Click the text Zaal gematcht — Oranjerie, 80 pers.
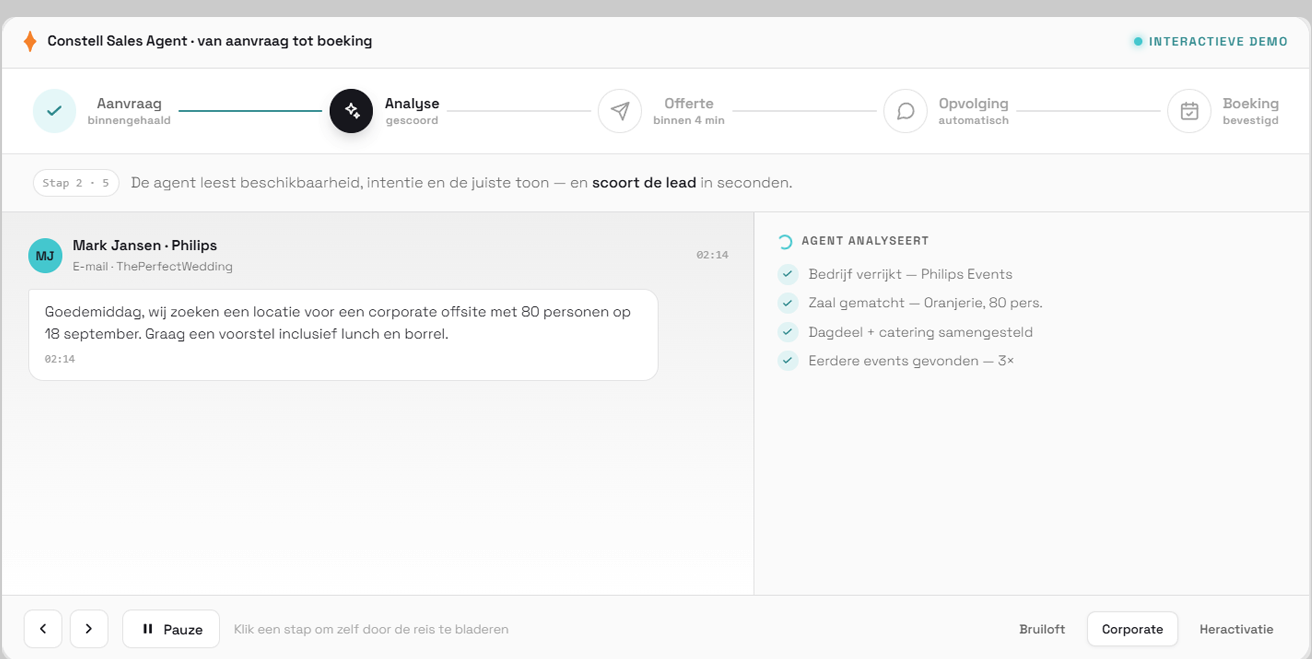This screenshot has width=1312, height=659. point(925,303)
